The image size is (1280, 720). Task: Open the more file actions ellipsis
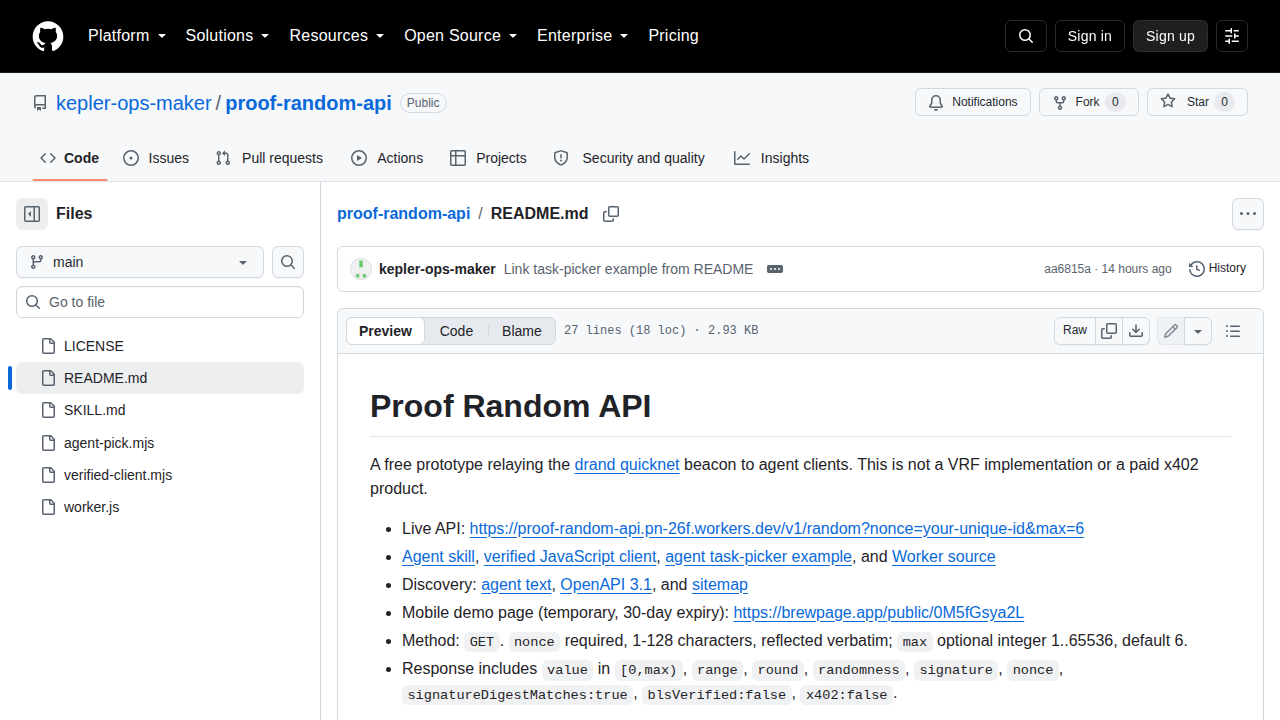1248,214
